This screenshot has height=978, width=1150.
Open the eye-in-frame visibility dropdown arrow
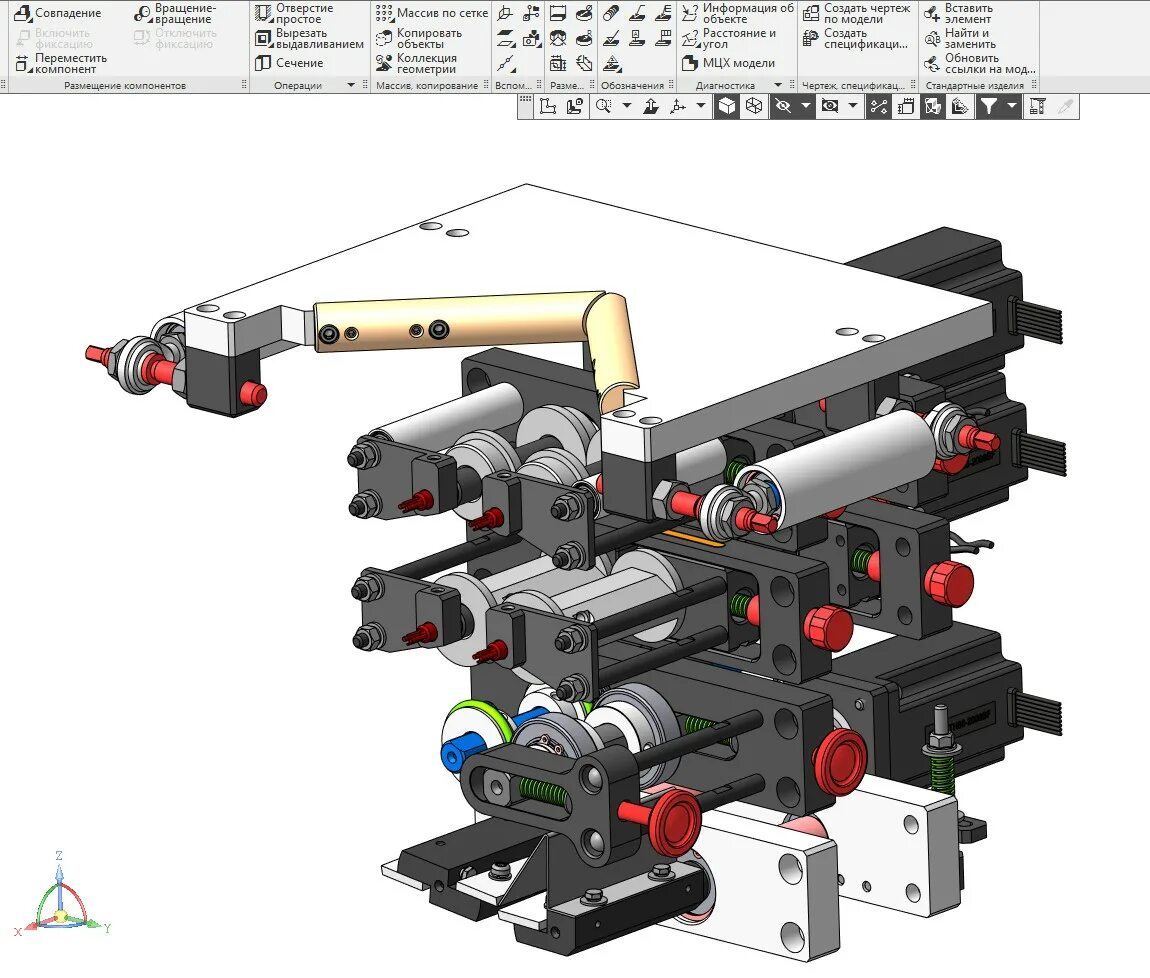(x=852, y=107)
